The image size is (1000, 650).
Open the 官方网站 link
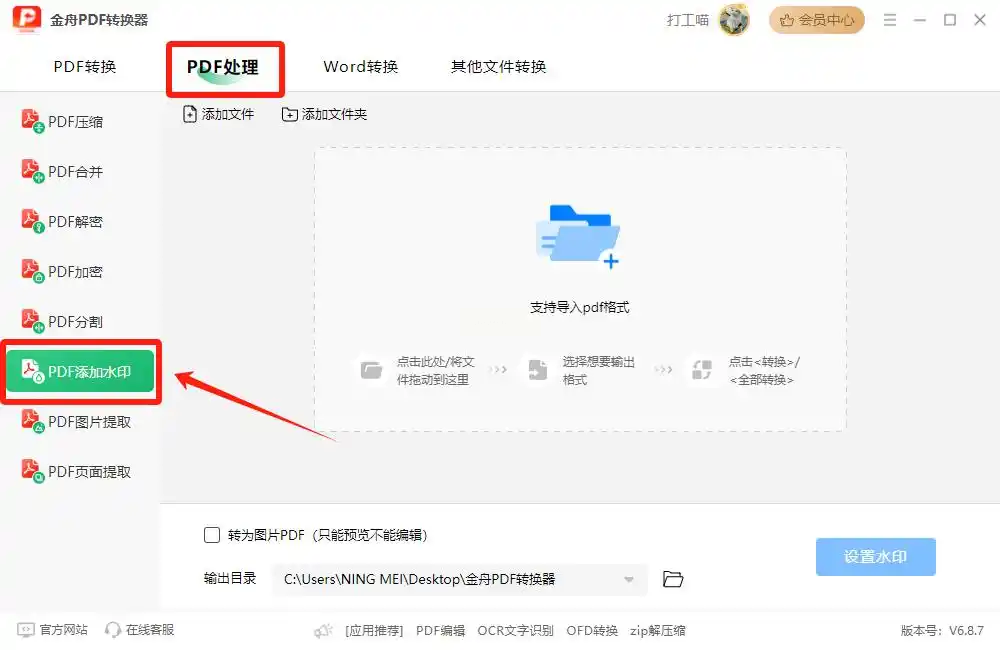pyautogui.click(x=64, y=630)
